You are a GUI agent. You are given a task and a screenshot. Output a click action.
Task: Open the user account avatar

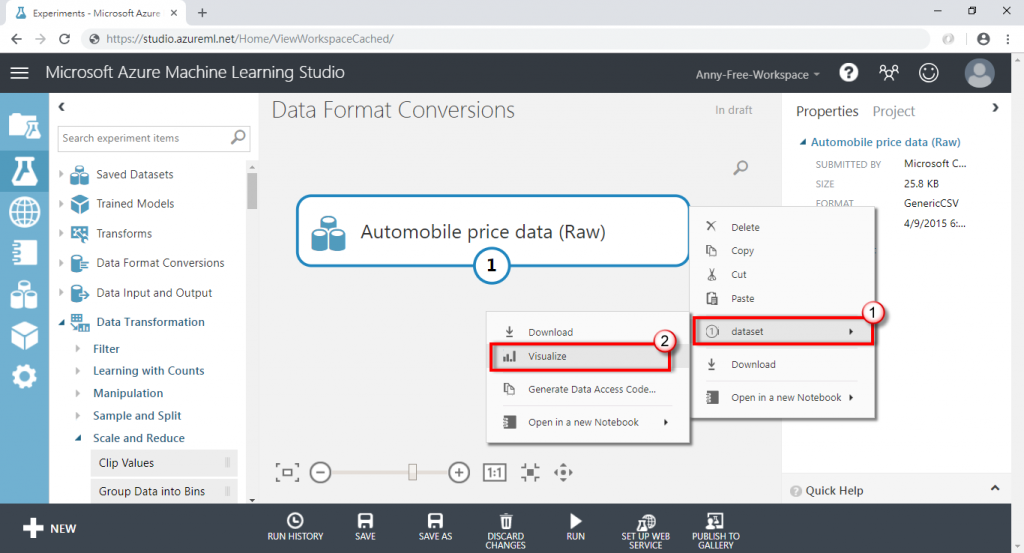980,72
